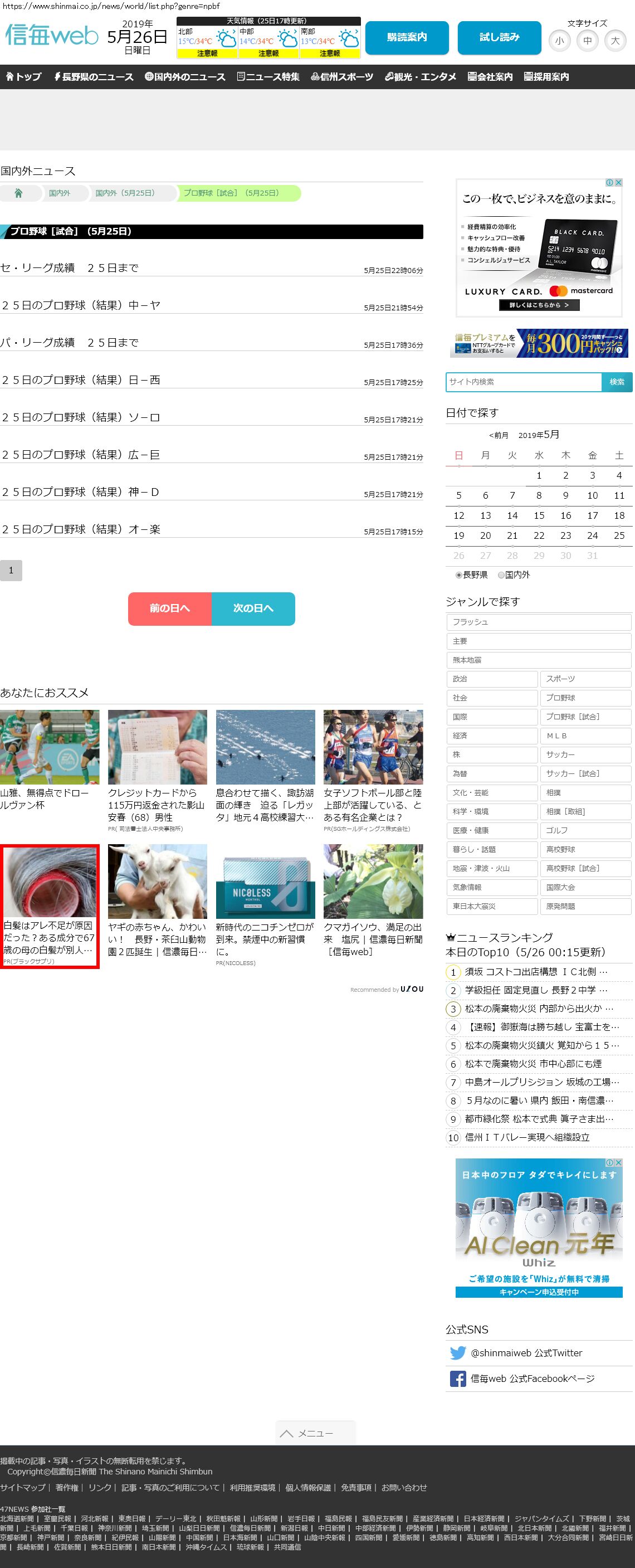The height and width of the screenshot is (1568, 635).
Task: Click the 検索 search button
Action: (617, 382)
